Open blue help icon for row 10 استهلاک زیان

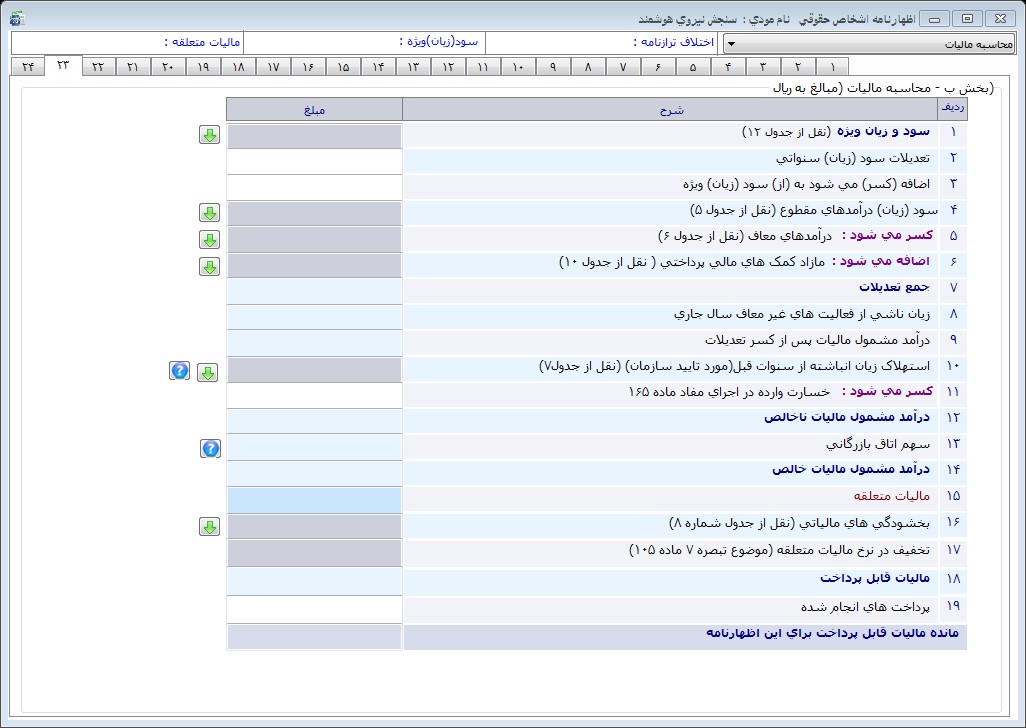click(x=179, y=371)
